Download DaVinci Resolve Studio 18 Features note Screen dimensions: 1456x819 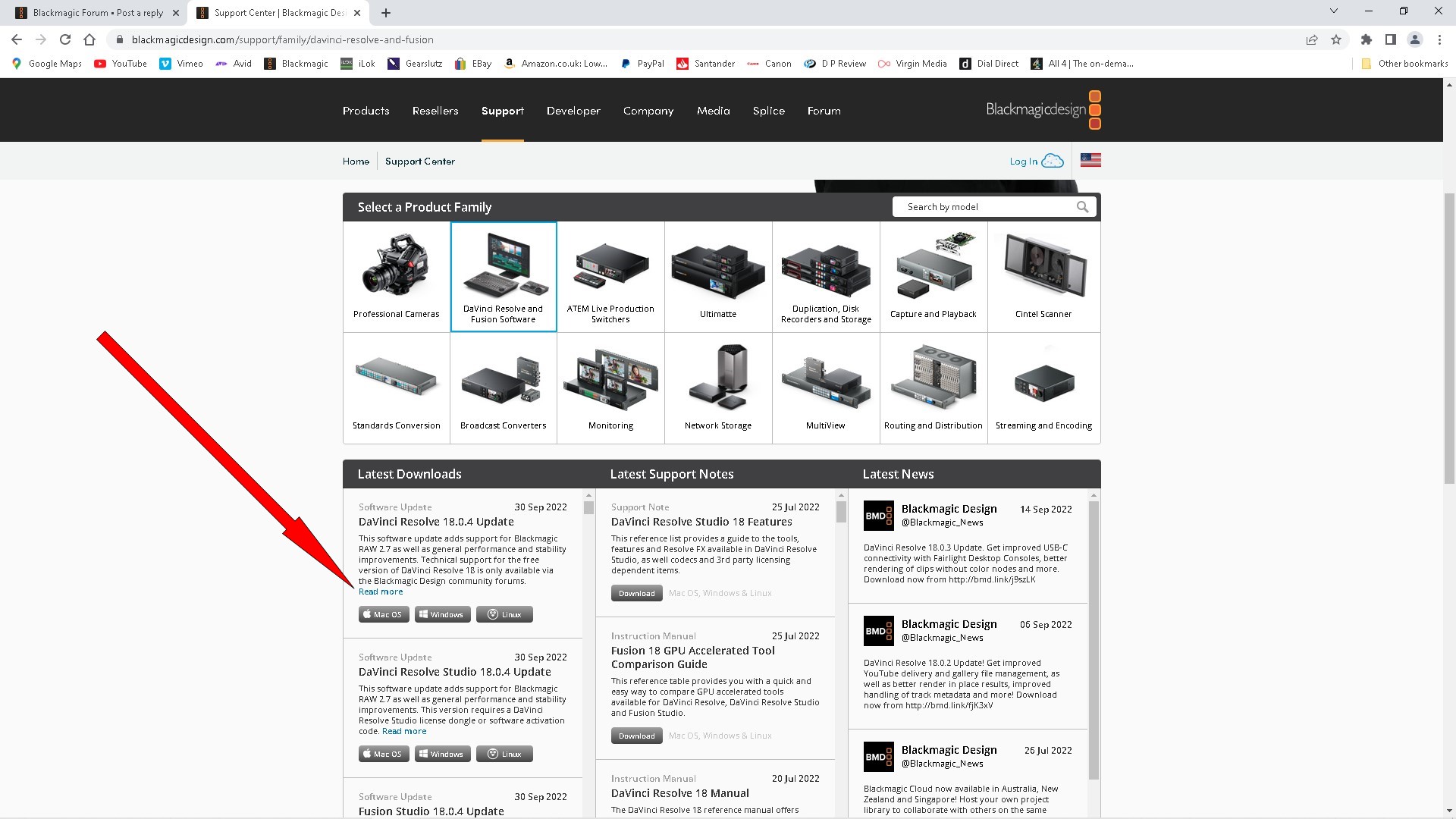tap(637, 593)
